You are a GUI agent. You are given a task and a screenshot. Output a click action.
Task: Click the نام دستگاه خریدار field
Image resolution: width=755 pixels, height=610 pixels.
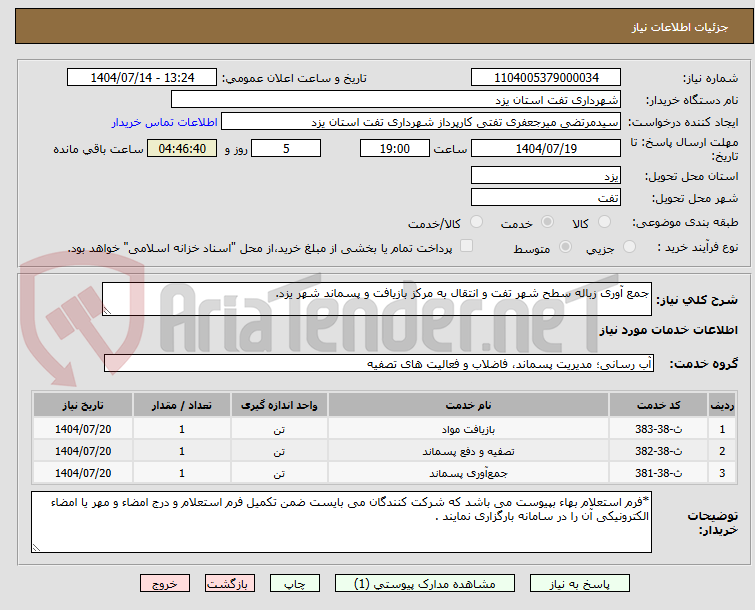pyautogui.click(x=396, y=100)
